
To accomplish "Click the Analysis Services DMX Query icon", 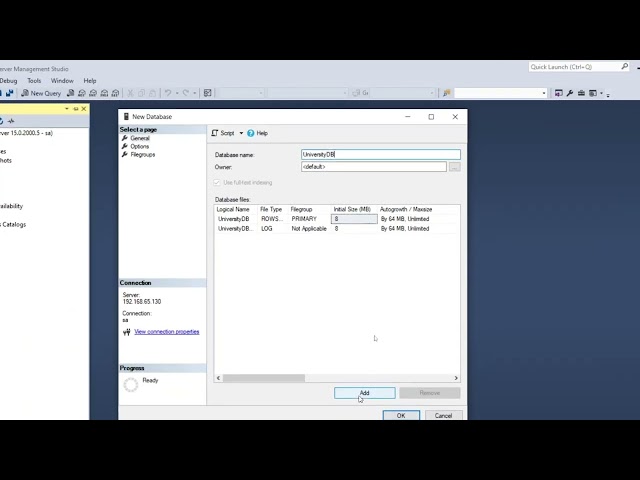I will (93, 93).
